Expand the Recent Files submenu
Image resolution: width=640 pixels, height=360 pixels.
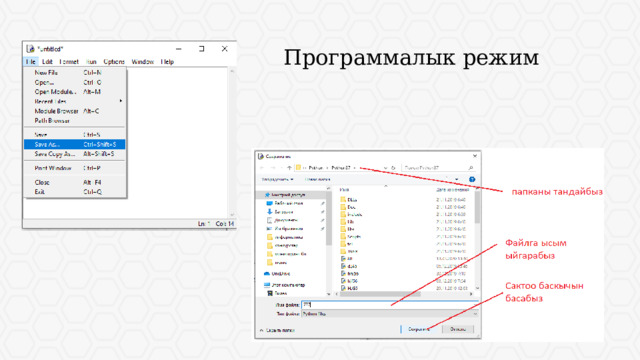click(x=75, y=101)
